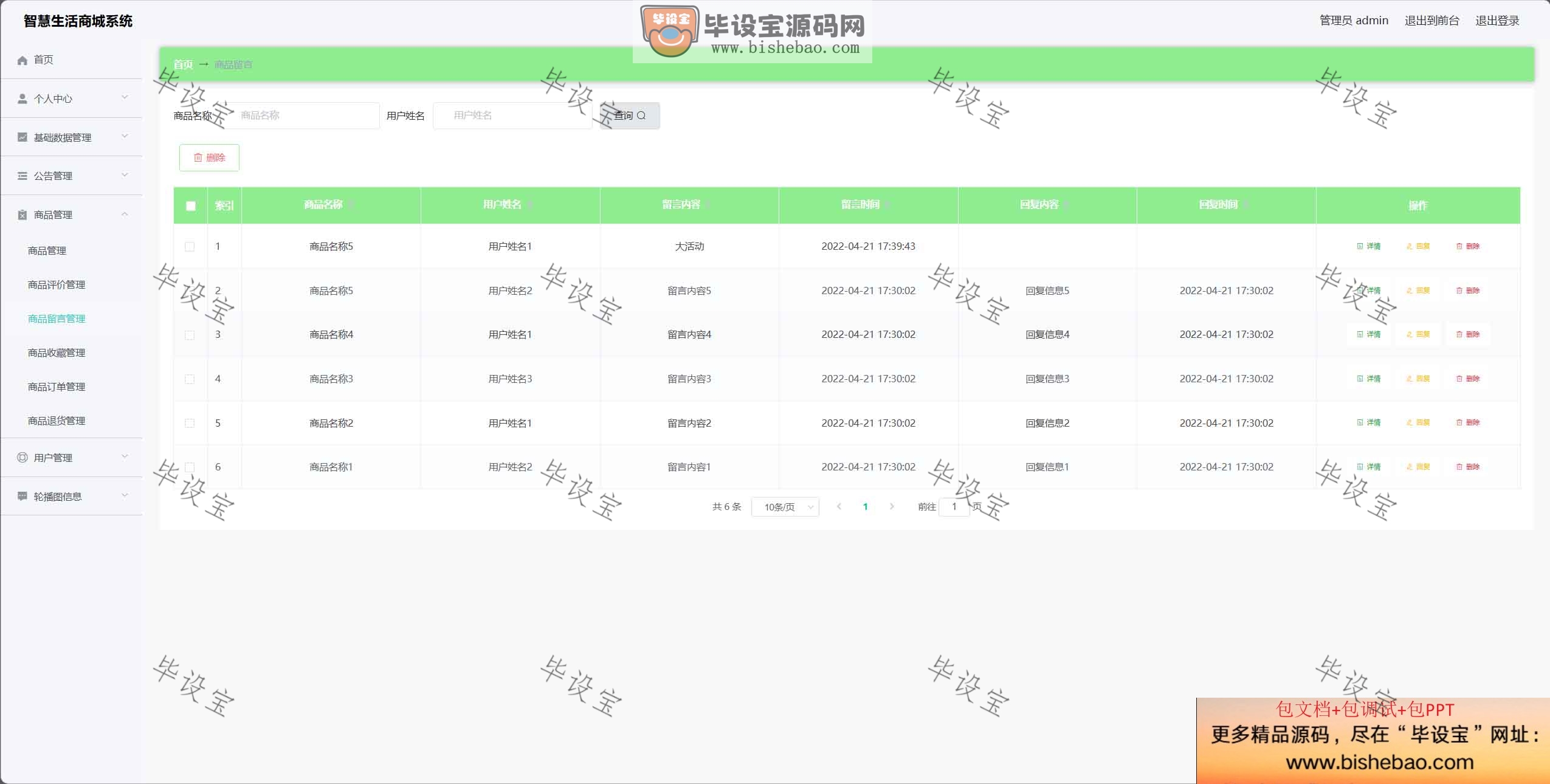
Task: Open 商品退货管理 in the sidebar
Action: pos(71,421)
